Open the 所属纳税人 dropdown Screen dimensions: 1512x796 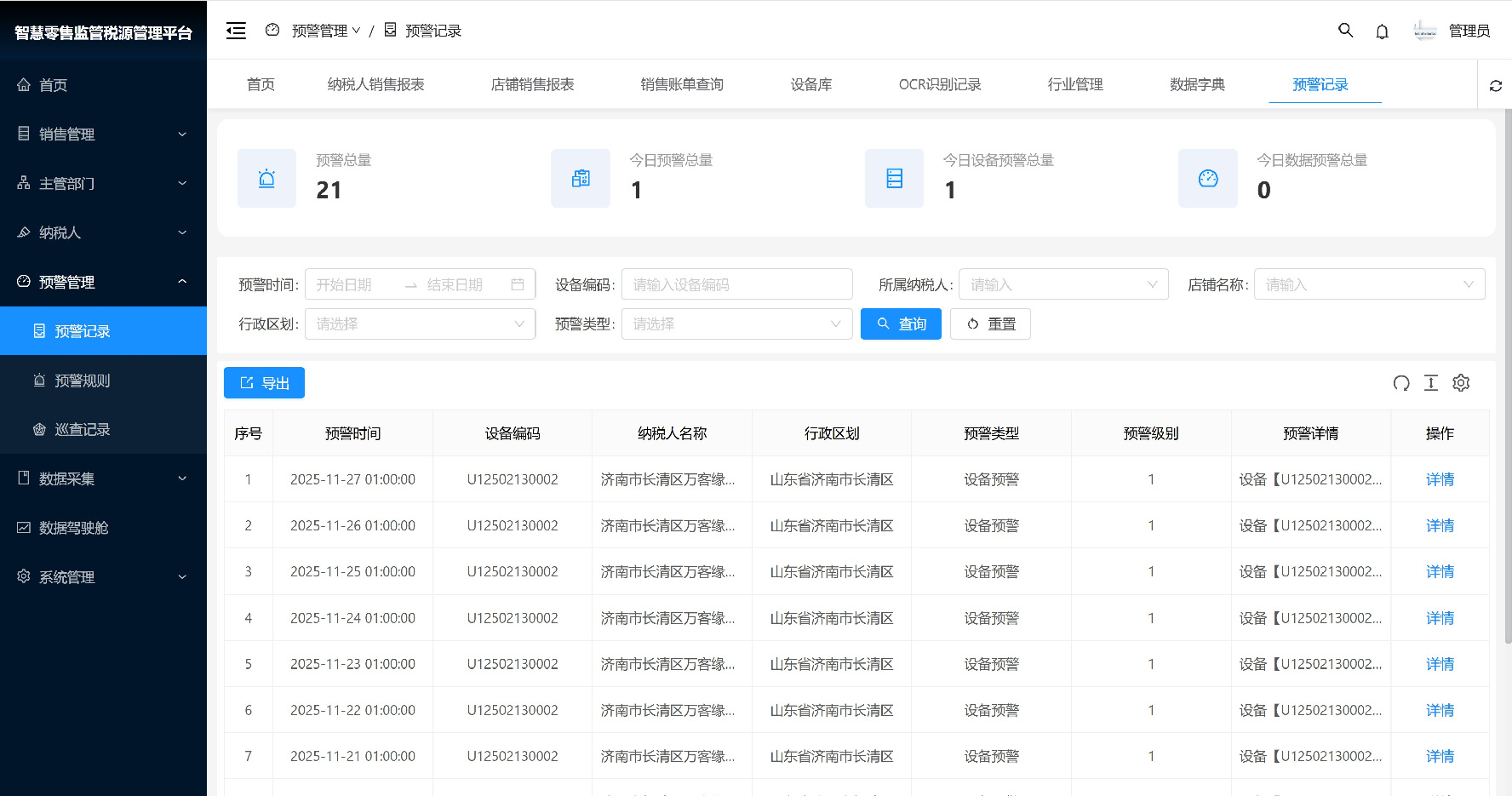[x=1062, y=284]
